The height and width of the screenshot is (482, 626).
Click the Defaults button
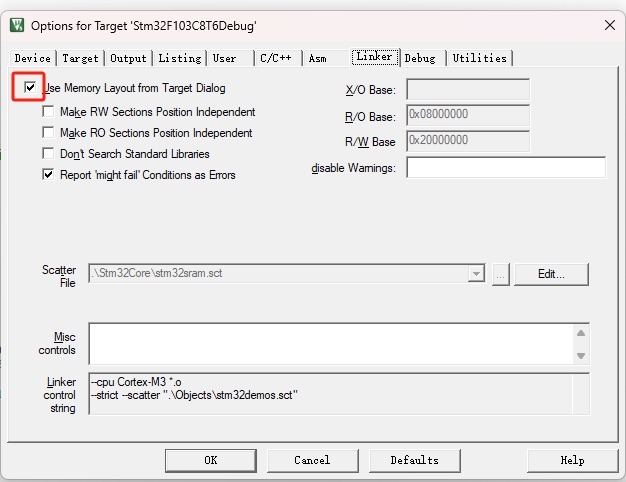coord(415,460)
